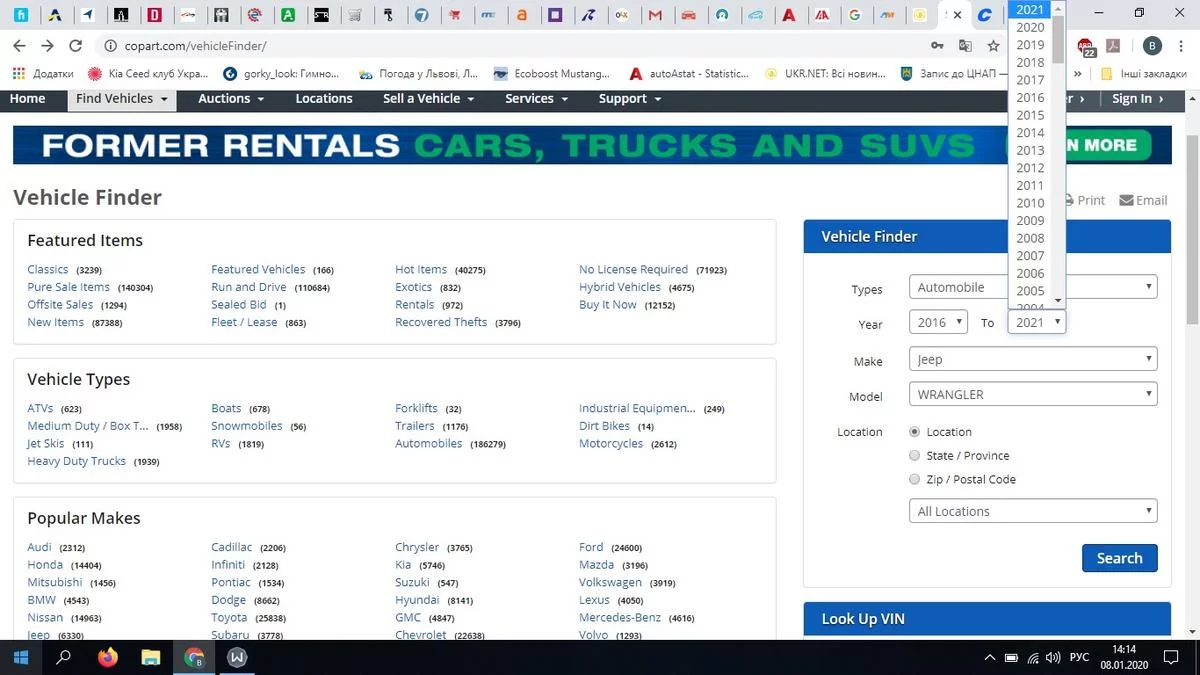This screenshot has width=1200, height=675.
Task: Select the Location radio button
Action: (x=914, y=432)
